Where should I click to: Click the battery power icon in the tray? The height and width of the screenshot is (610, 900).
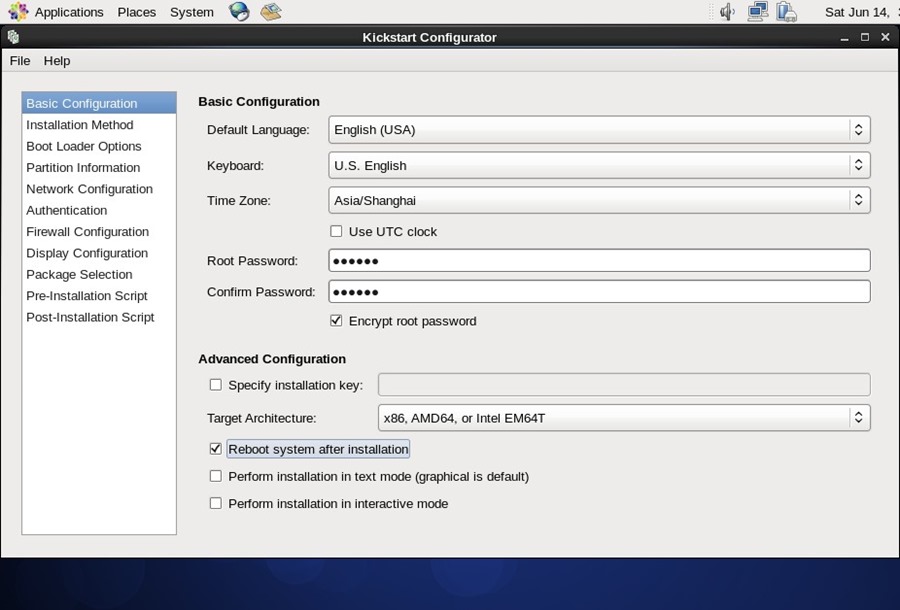[788, 11]
